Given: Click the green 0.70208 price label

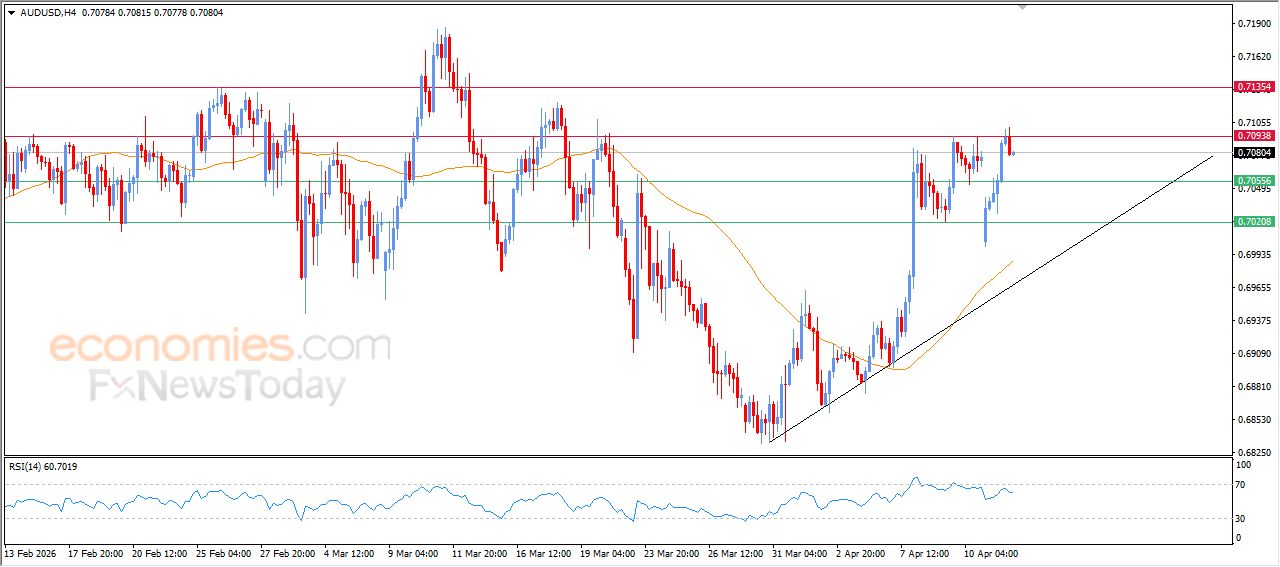Looking at the screenshot, I should pos(1254,222).
